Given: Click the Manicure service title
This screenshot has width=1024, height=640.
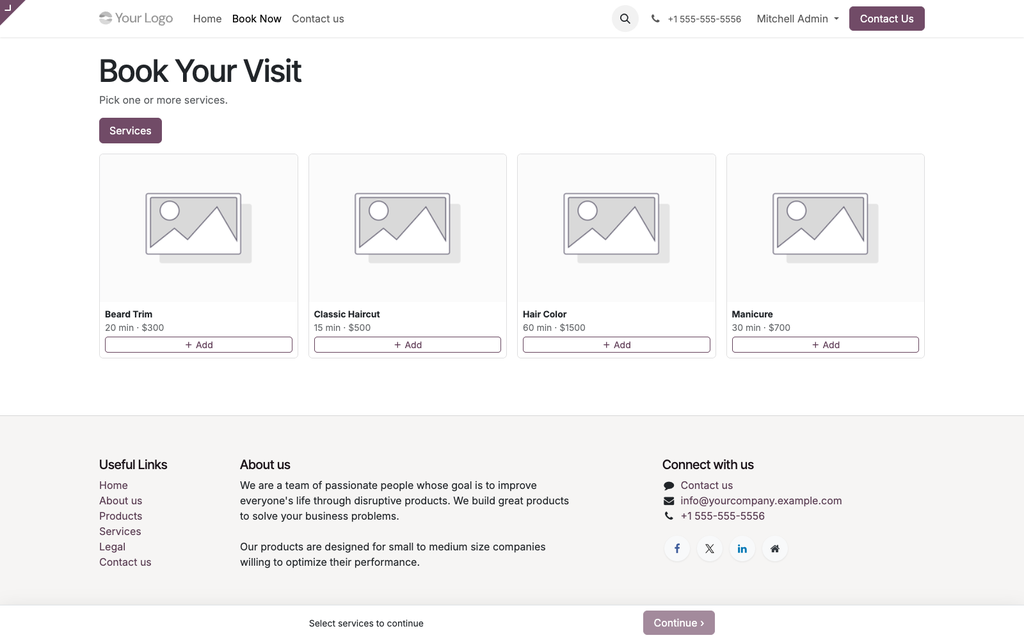Looking at the screenshot, I should (x=752, y=314).
